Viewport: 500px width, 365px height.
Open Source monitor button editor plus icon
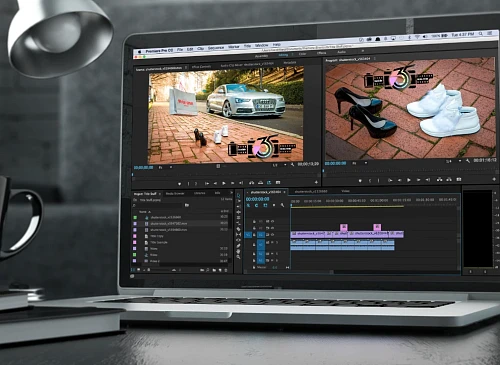pyautogui.click(x=316, y=182)
